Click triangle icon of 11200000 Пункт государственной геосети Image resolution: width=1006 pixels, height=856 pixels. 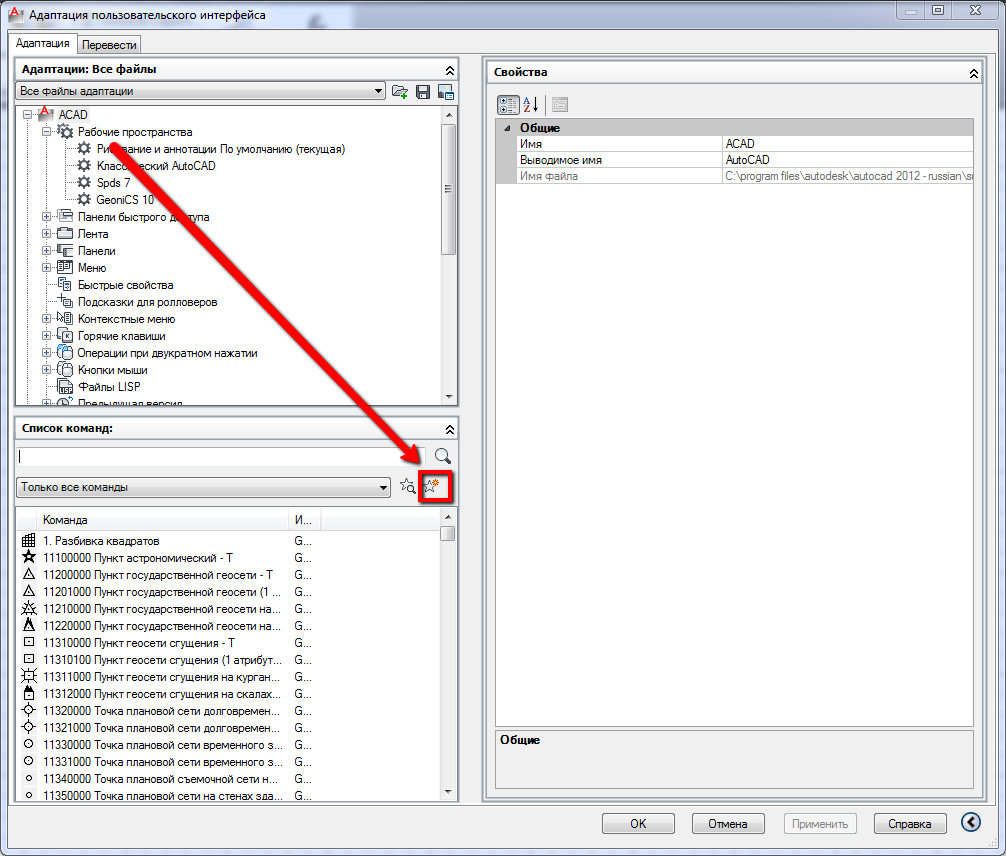tap(29, 574)
